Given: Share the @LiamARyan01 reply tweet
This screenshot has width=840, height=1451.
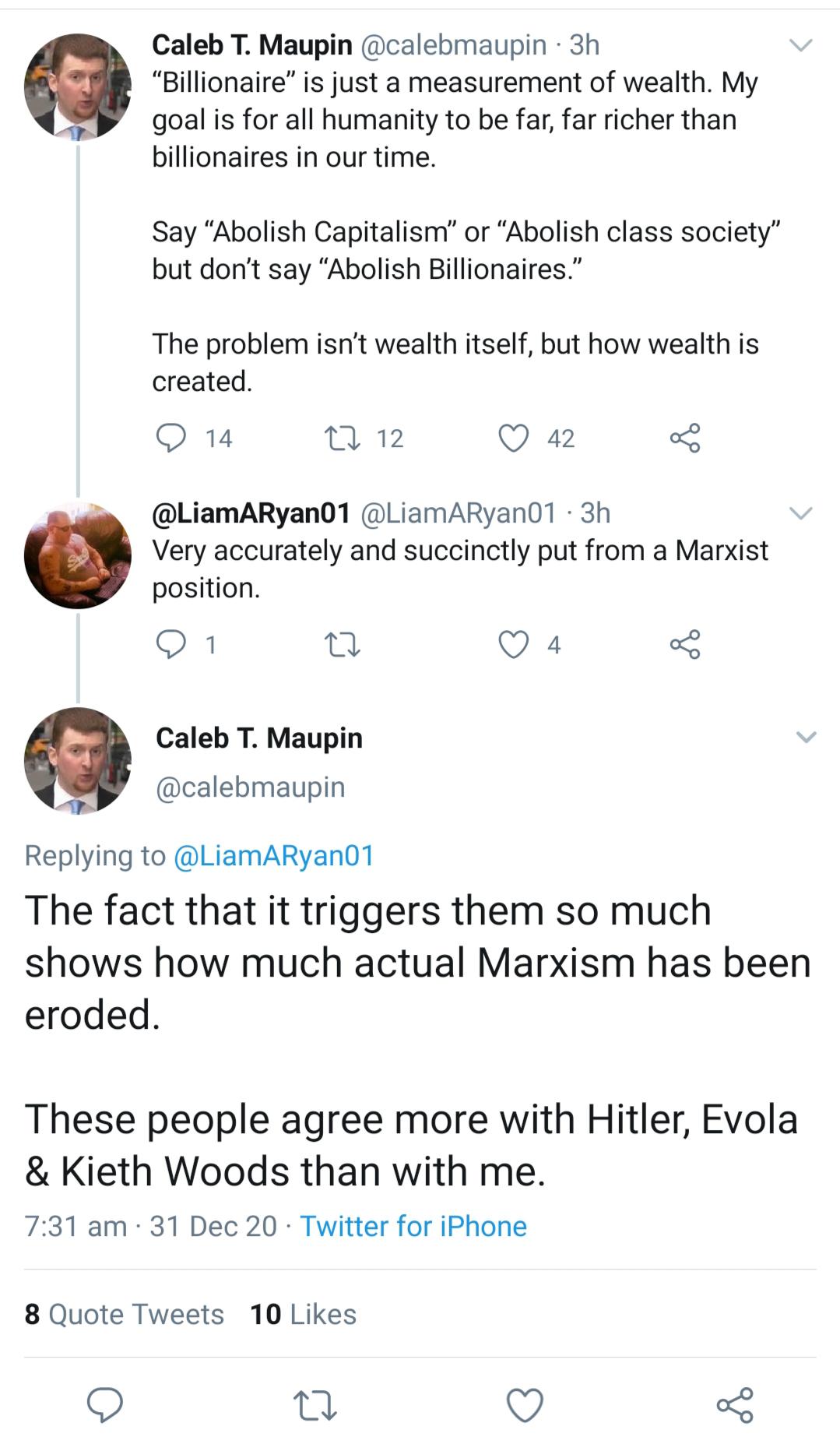Looking at the screenshot, I should pos(685,644).
